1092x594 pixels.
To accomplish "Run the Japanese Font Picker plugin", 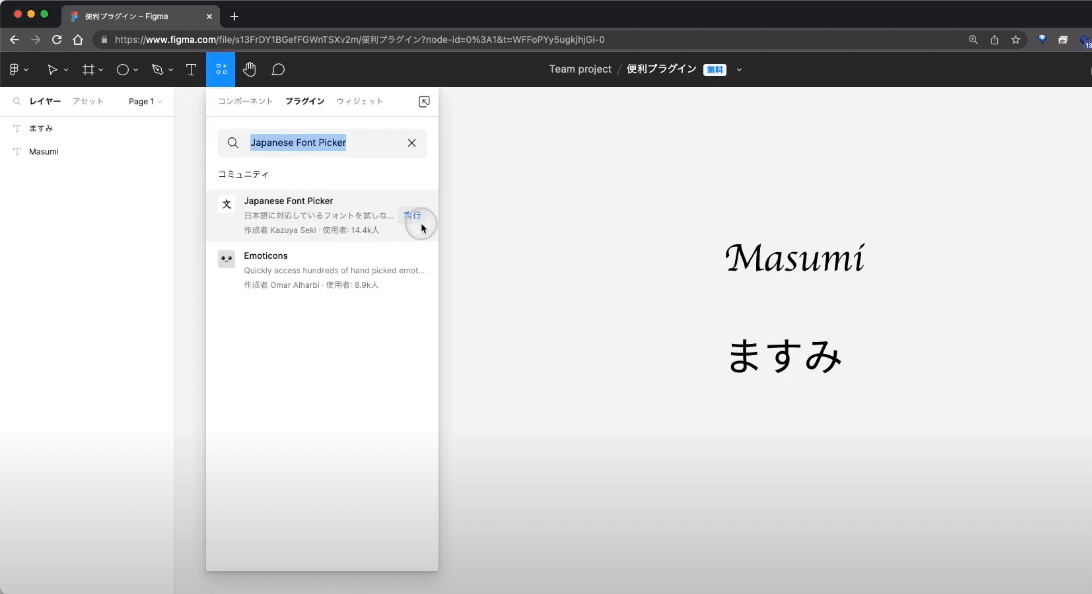I will pos(412,215).
